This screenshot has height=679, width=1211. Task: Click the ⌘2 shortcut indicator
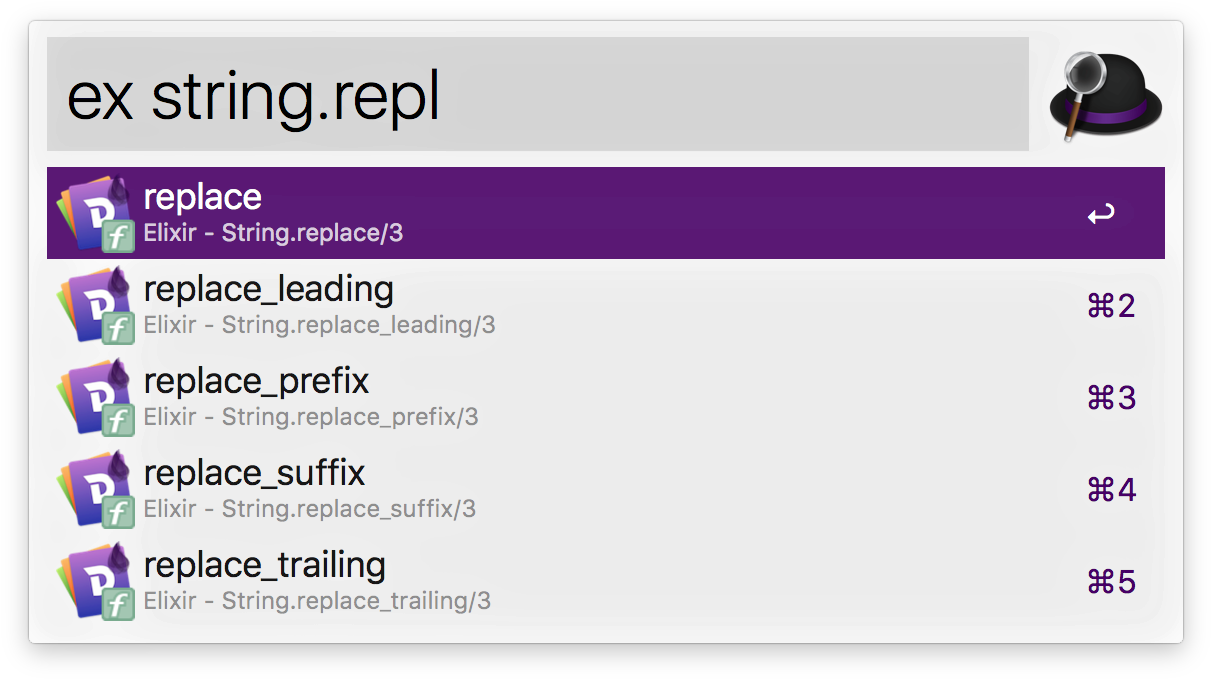(x=1111, y=306)
